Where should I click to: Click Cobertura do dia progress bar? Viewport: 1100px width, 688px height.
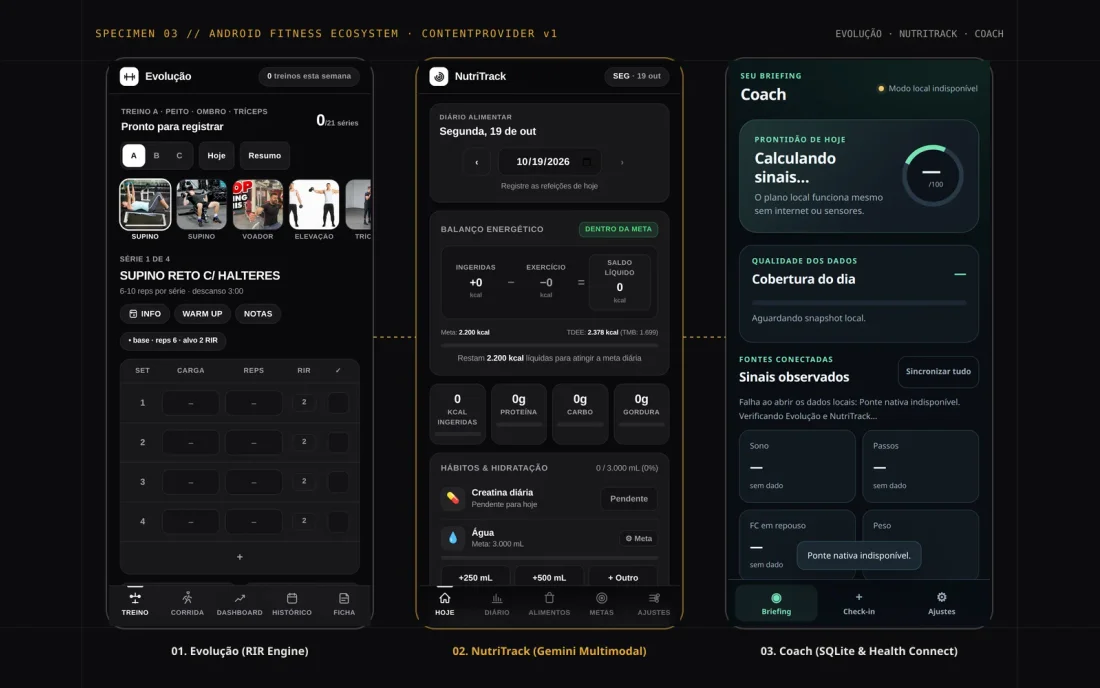(x=859, y=303)
